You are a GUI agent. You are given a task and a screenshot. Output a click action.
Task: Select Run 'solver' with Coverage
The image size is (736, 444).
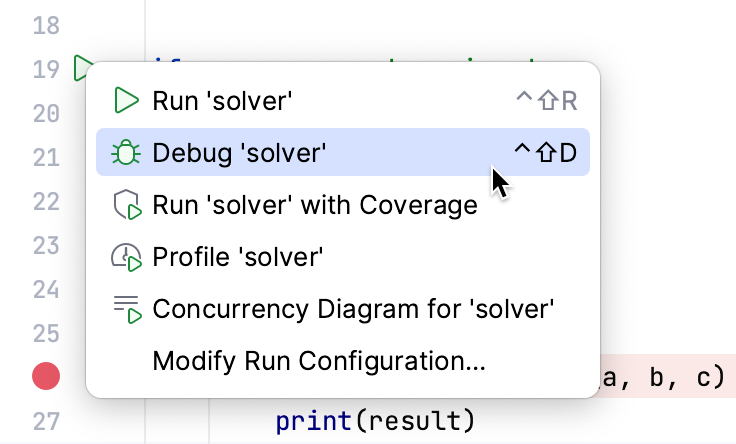coord(315,206)
